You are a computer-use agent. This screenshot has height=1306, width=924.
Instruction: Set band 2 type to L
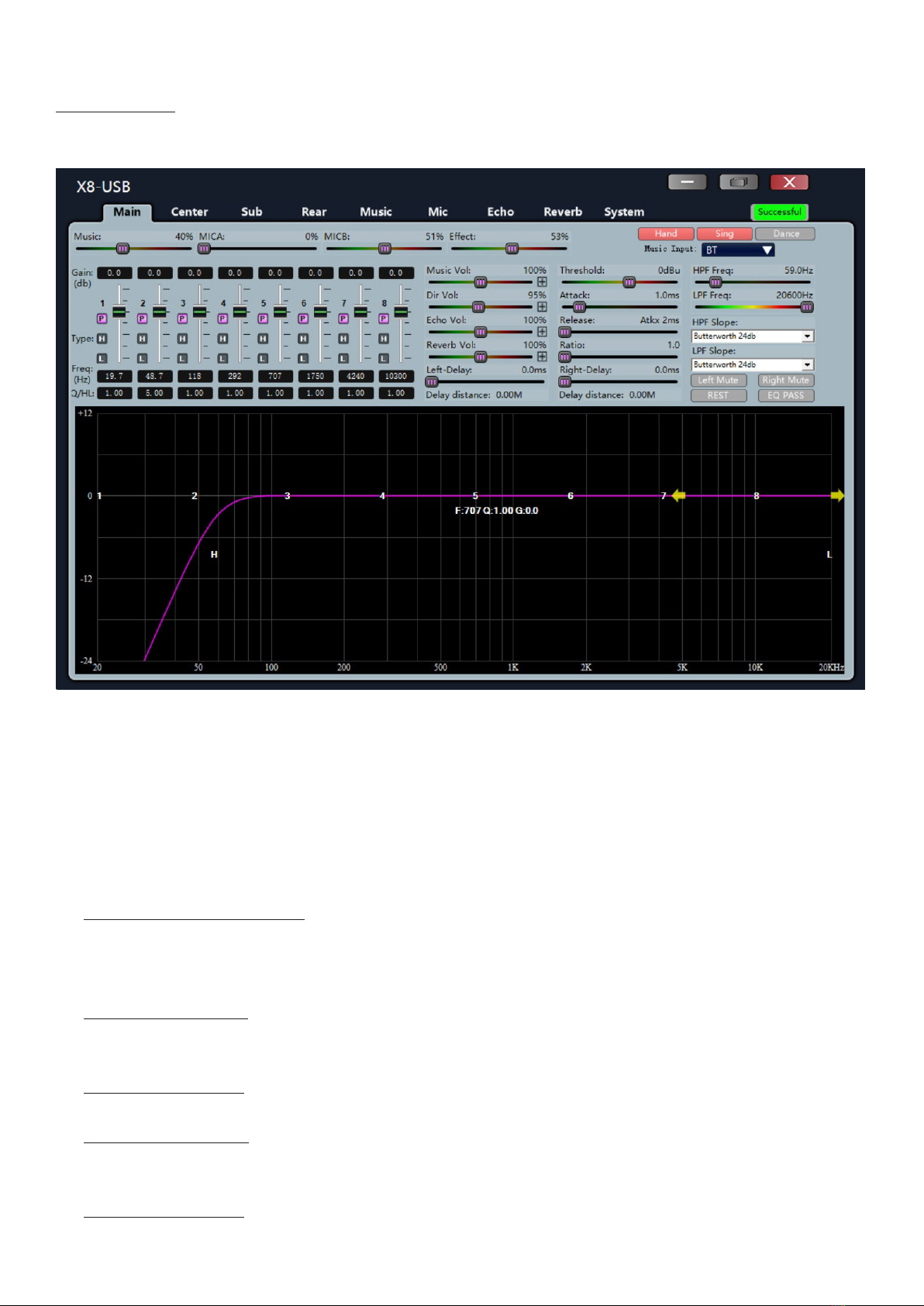pyautogui.click(x=142, y=358)
